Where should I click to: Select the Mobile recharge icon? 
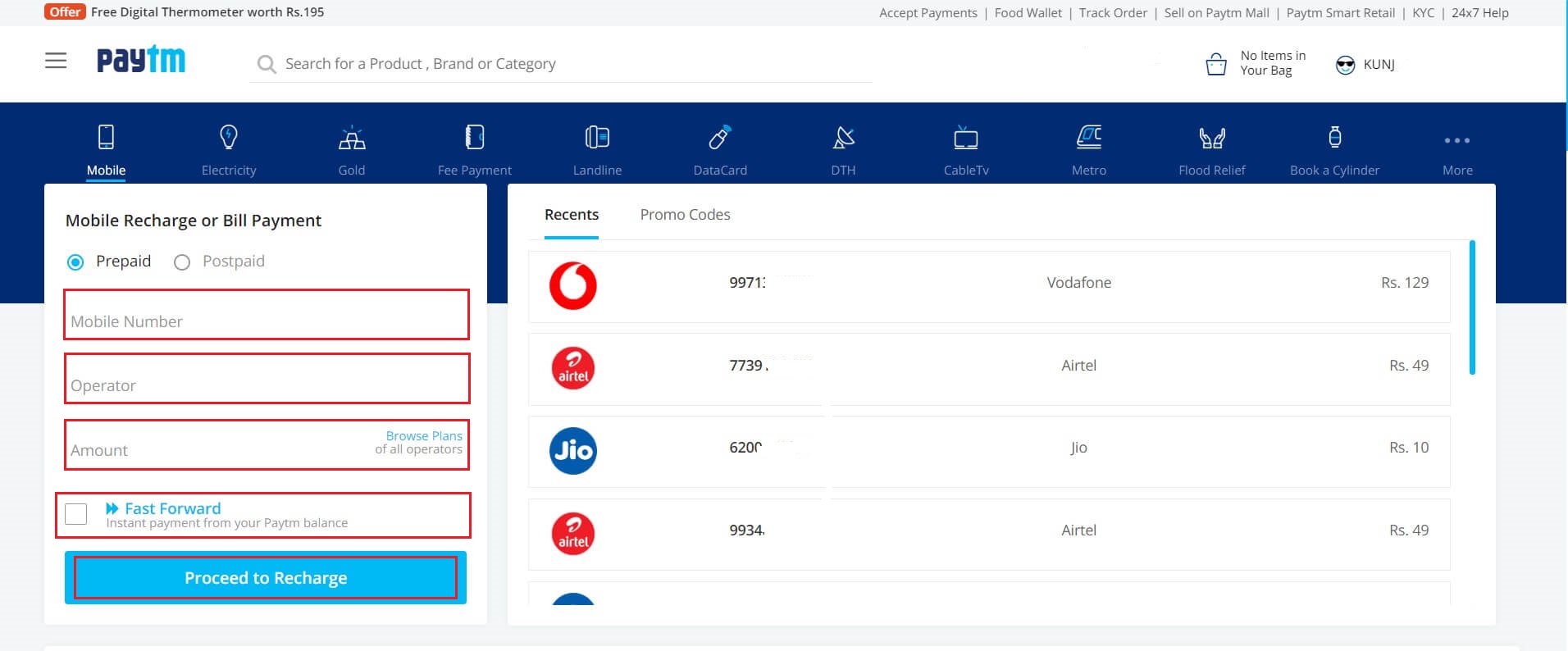tap(106, 137)
